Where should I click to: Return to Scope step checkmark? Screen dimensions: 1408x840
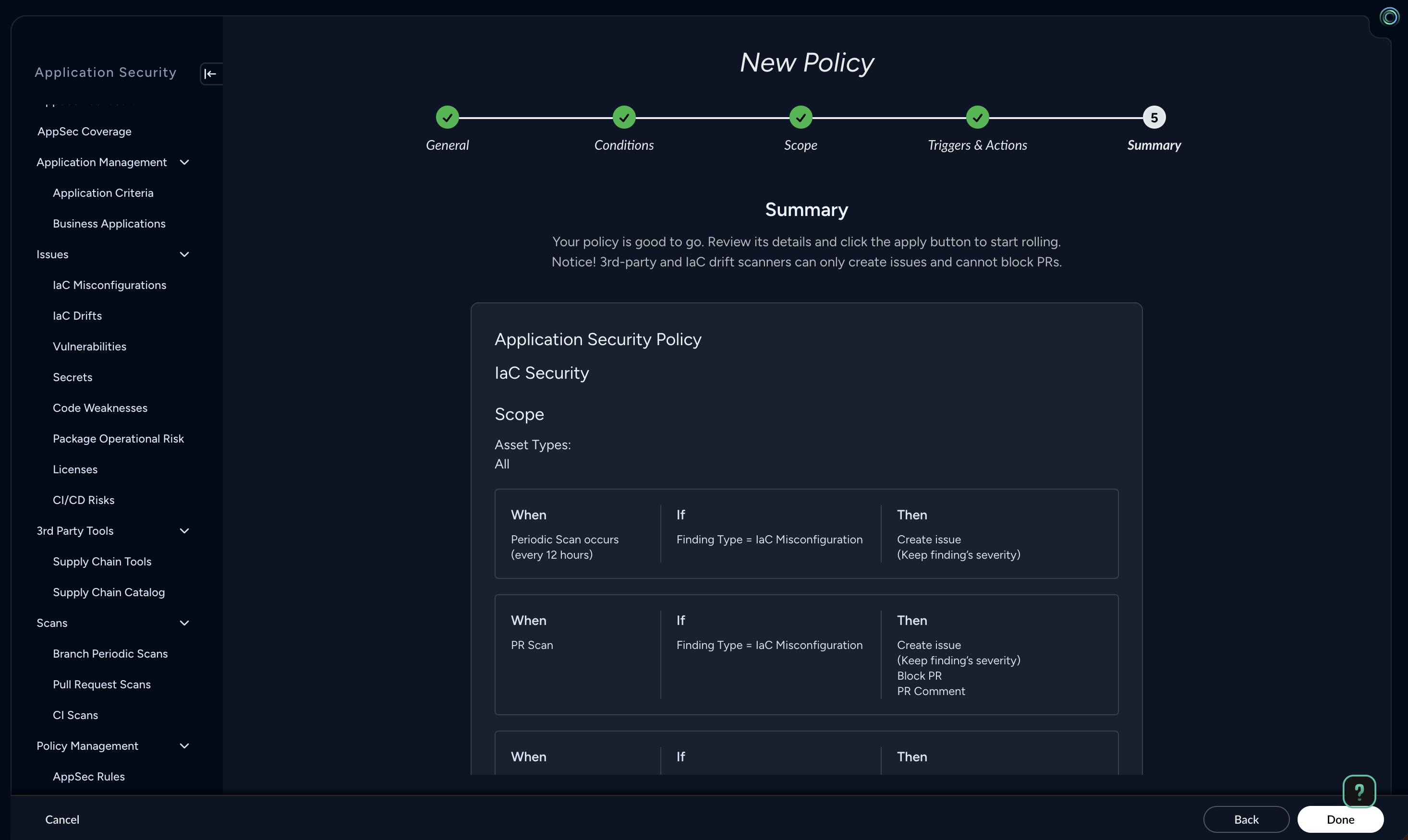(801, 118)
